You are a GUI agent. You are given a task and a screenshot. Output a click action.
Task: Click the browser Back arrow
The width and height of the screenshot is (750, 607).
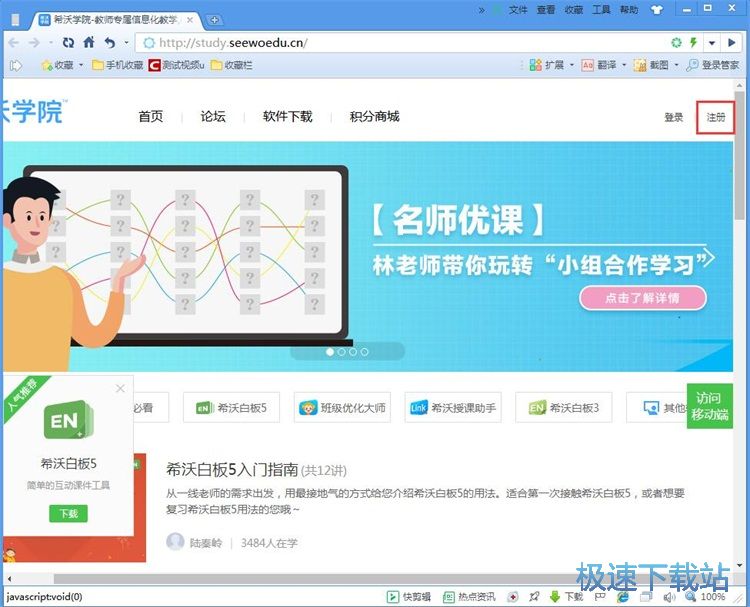pyautogui.click(x=13, y=43)
